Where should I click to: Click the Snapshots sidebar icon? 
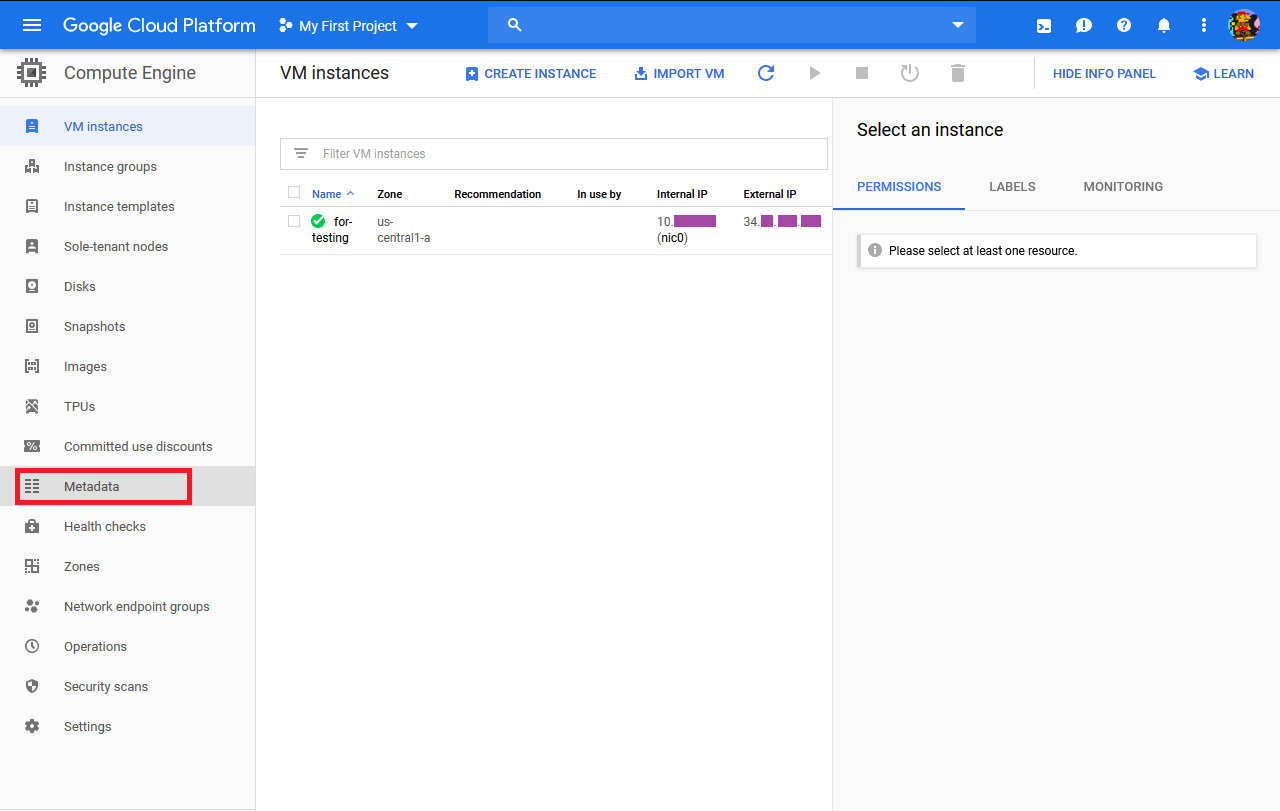point(32,326)
